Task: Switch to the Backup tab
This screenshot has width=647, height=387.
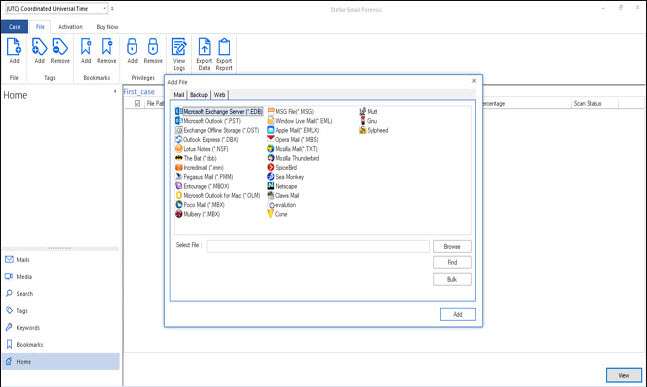Action: [199, 95]
